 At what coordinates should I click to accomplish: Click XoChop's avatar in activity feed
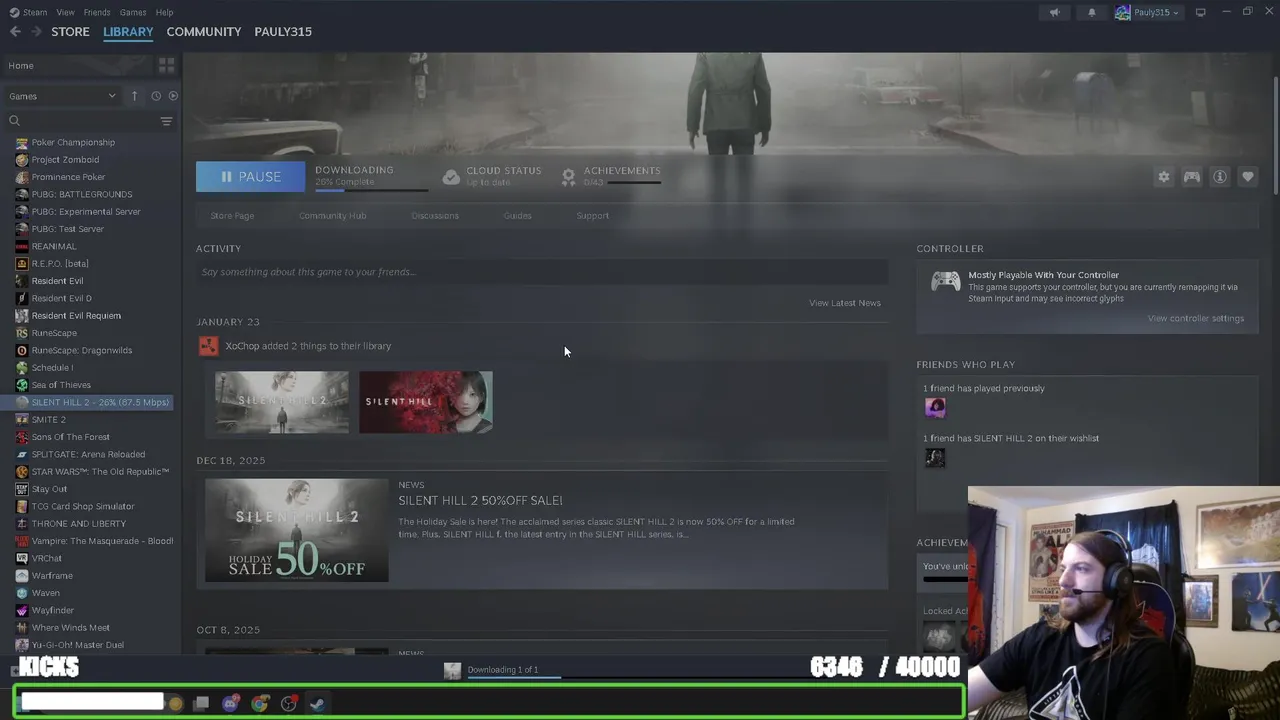pos(208,346)
